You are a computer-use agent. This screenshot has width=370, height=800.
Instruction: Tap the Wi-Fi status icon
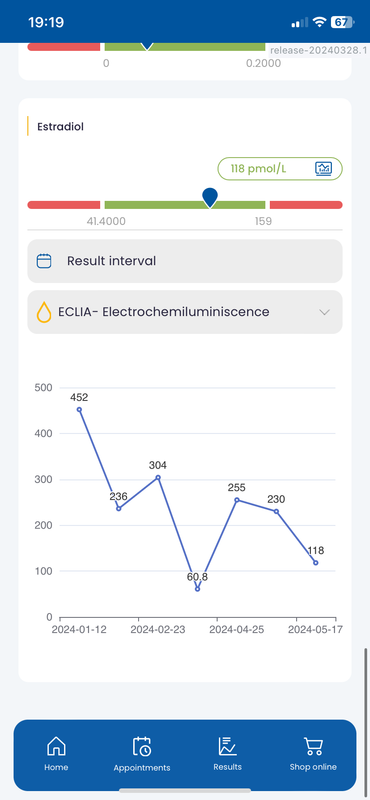[320, 22]
